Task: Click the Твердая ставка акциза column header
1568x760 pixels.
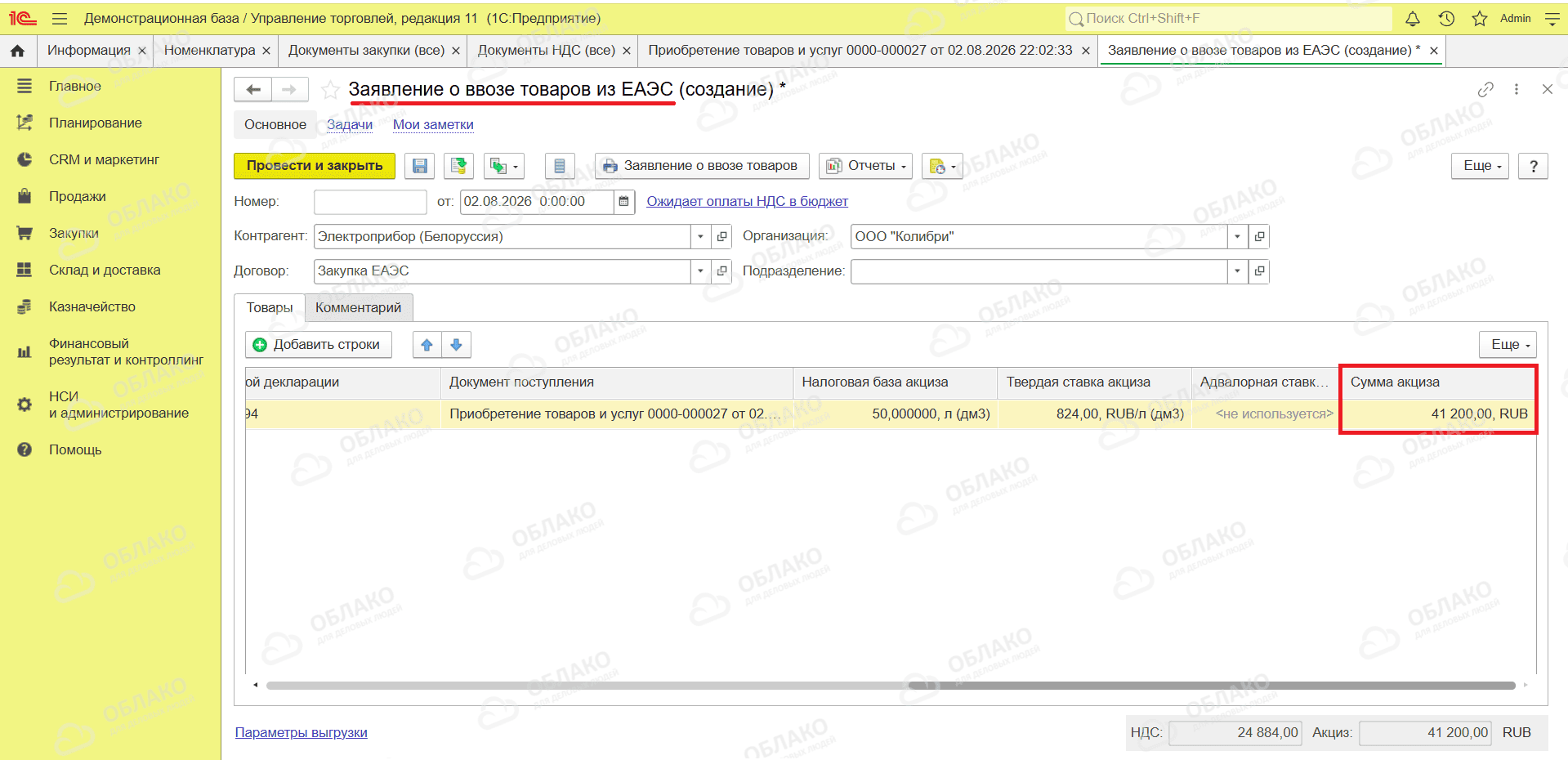Action: click(x=1094, y=382)
